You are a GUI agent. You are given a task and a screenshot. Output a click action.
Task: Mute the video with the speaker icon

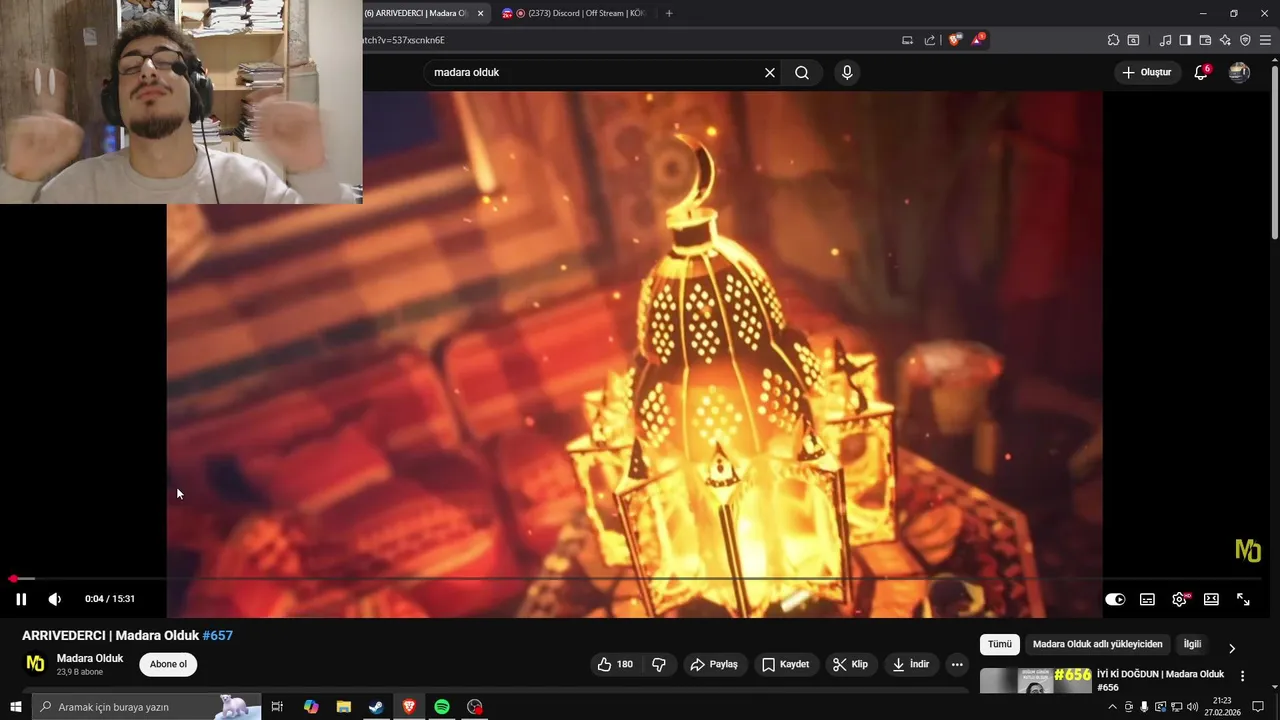click(55, 599)
